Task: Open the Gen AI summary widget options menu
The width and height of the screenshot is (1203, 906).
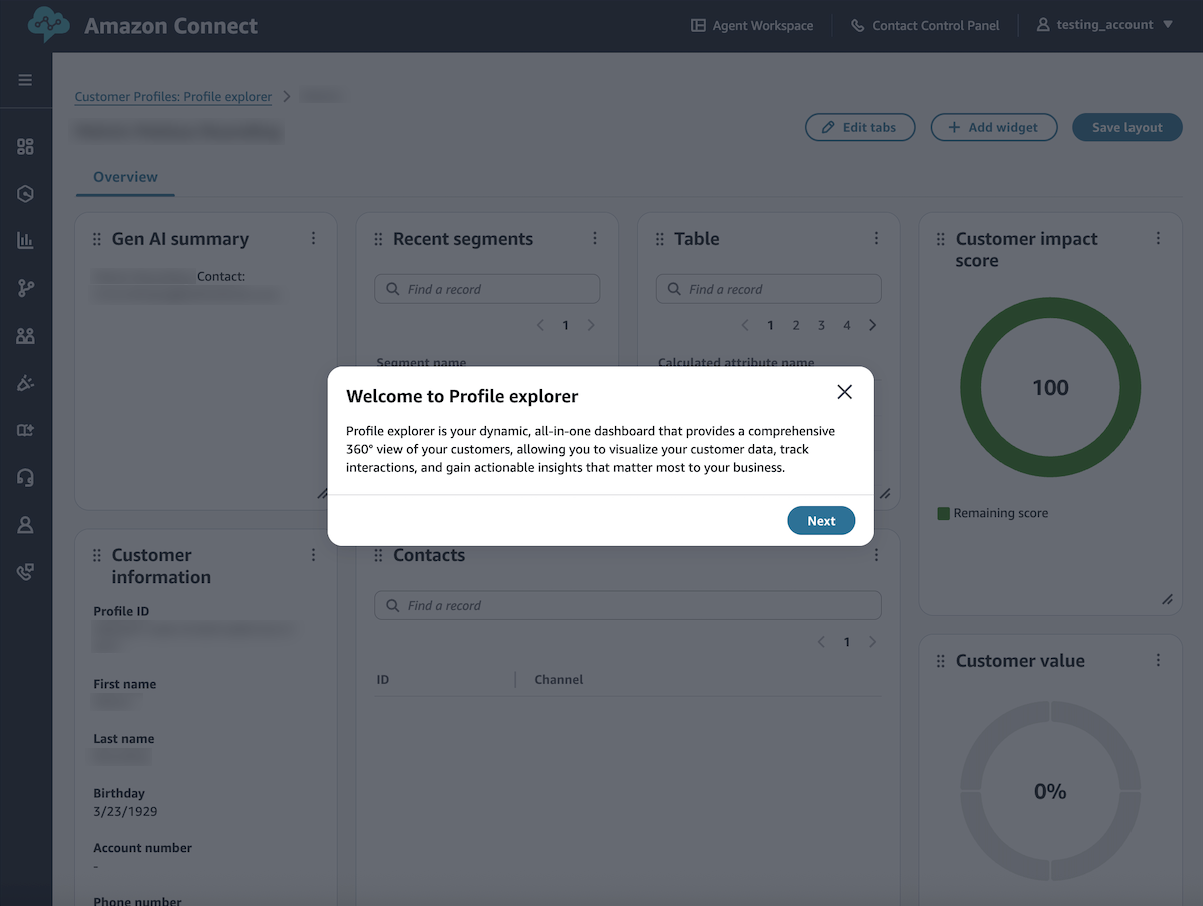Action: click(313, 238)
